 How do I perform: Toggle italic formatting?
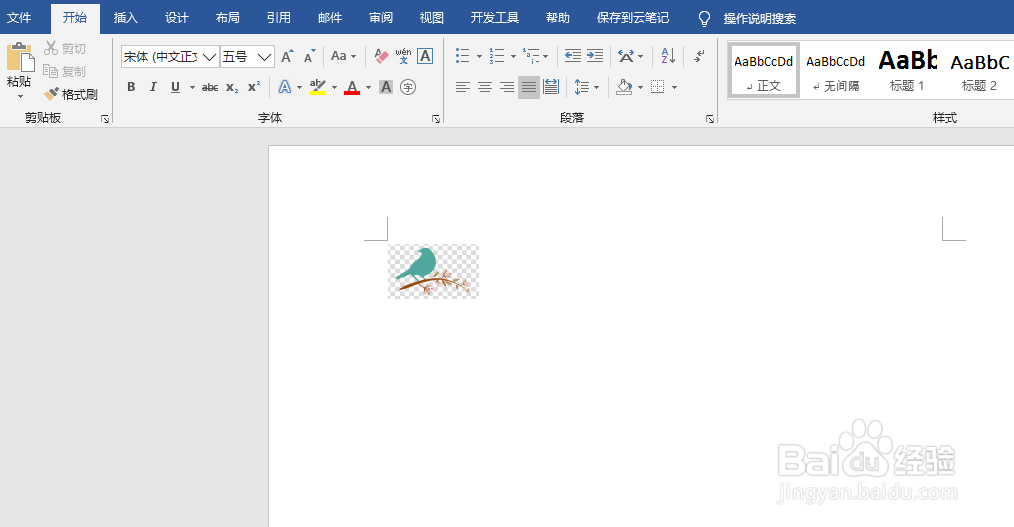click(153, 87)
